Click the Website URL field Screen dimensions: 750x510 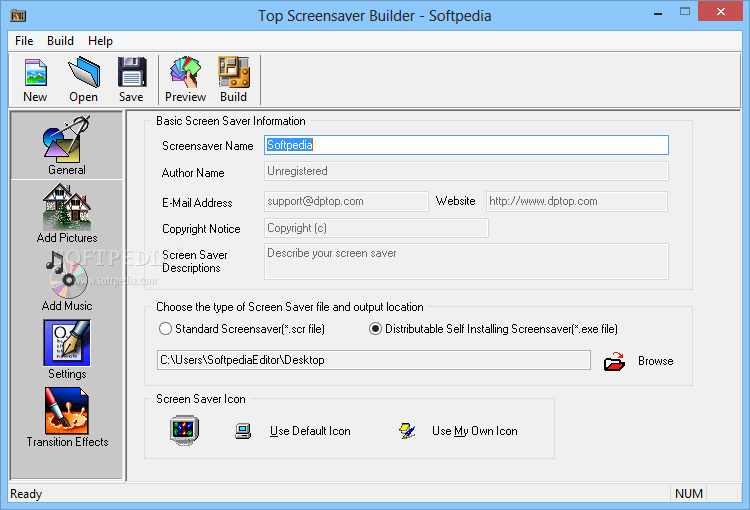pyautogui.click(x=577, y=201)
